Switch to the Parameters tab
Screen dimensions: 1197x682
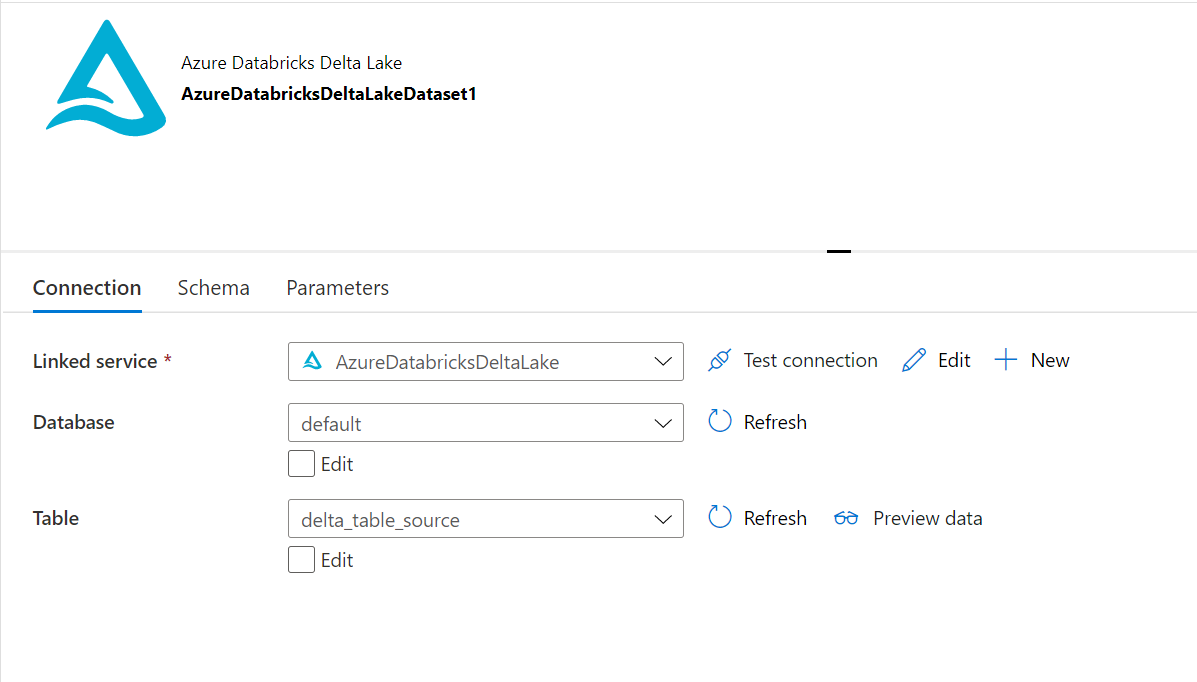[x=337, y=288]
